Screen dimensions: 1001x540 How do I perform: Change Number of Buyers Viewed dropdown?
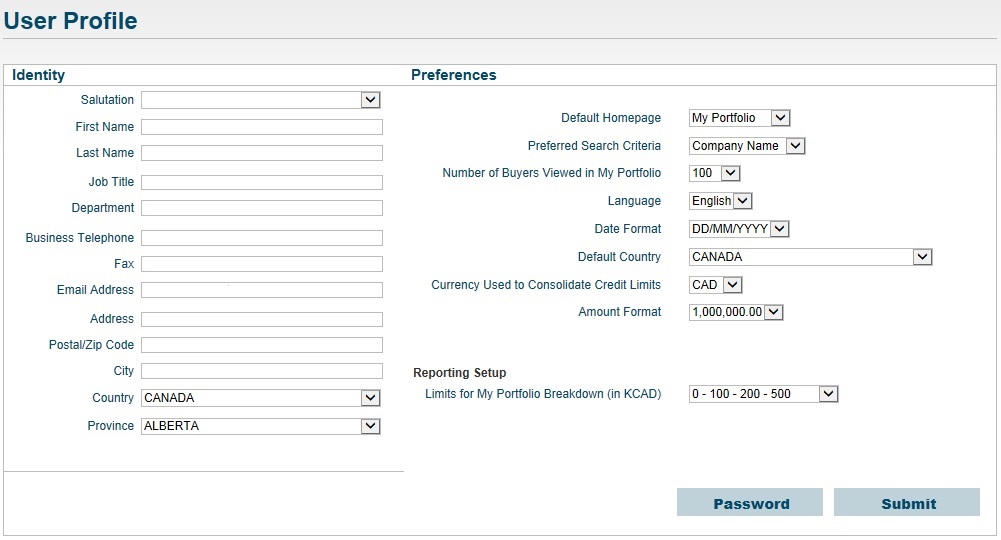point(714,173)
